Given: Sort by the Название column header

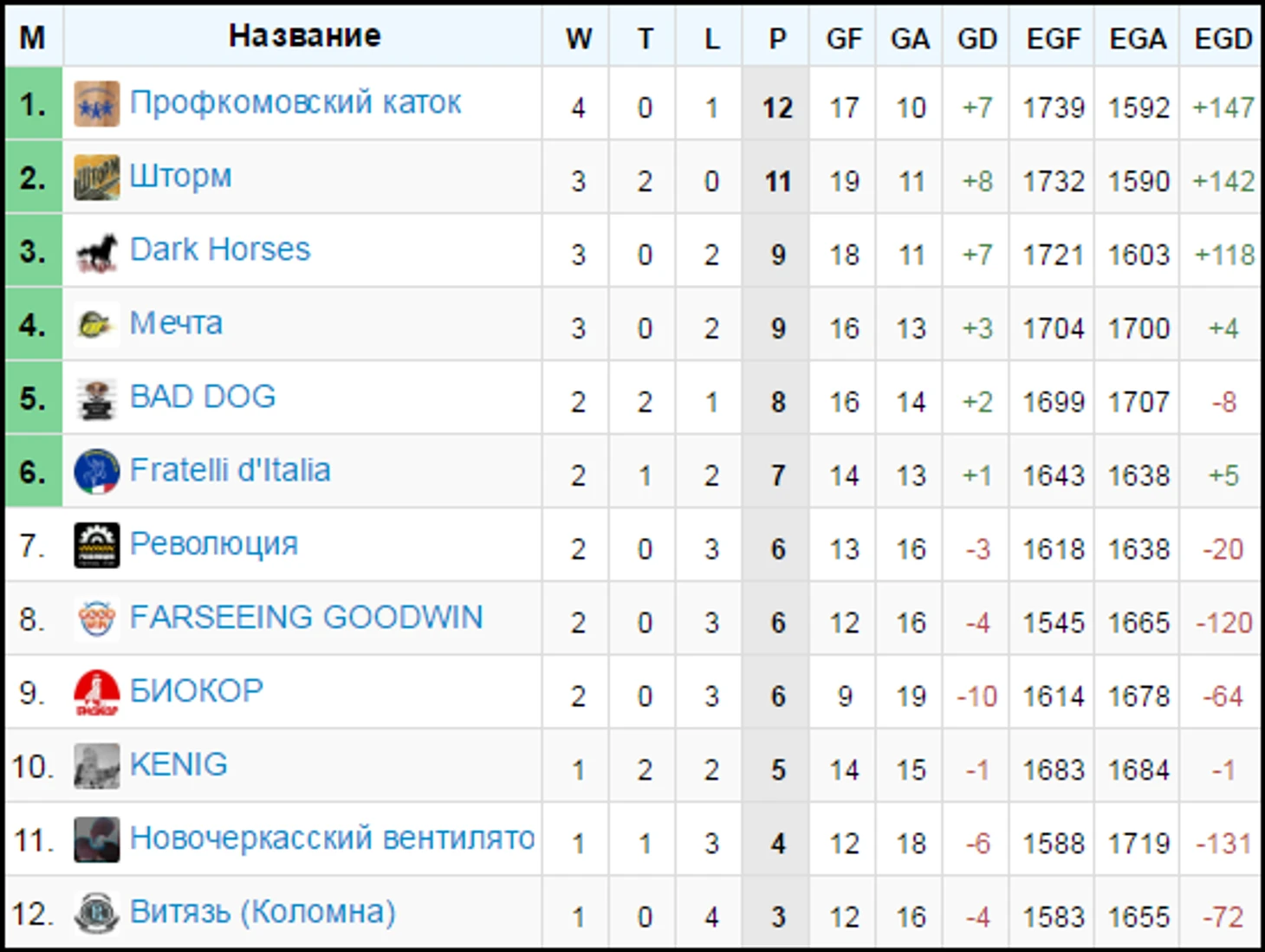Looking at the screenshot, I should pyautogui.click(x=304, y=36).
